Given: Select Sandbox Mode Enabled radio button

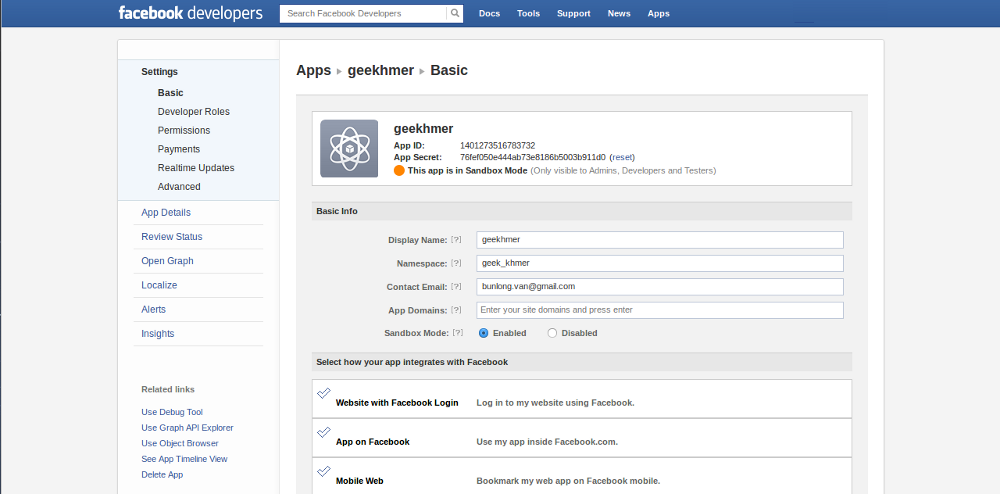Looking at the screenshot, I should pos(483,333).
